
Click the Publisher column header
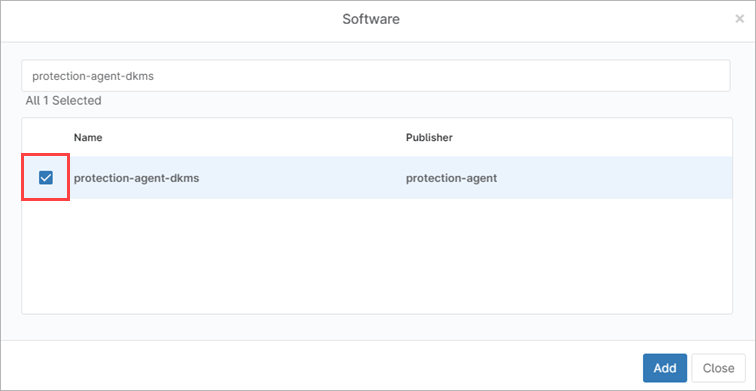pos(429,137)
